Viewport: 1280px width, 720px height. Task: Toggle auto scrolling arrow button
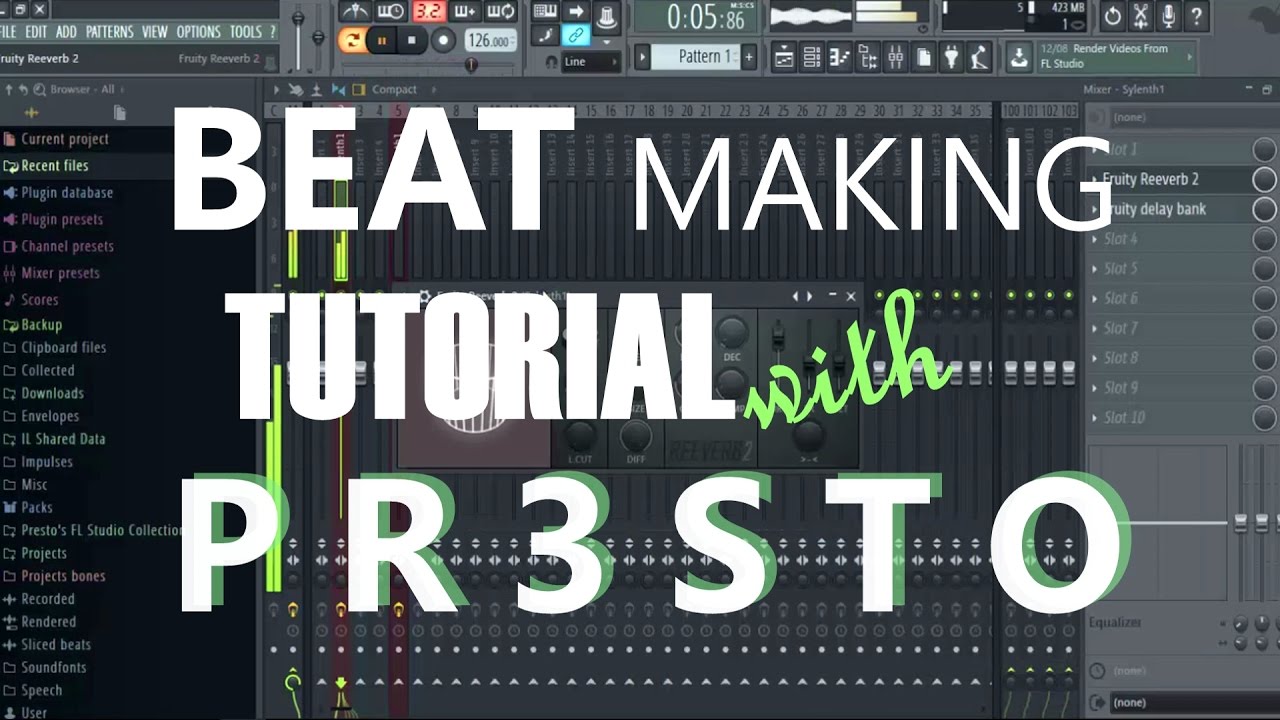(x=575, y=11)
